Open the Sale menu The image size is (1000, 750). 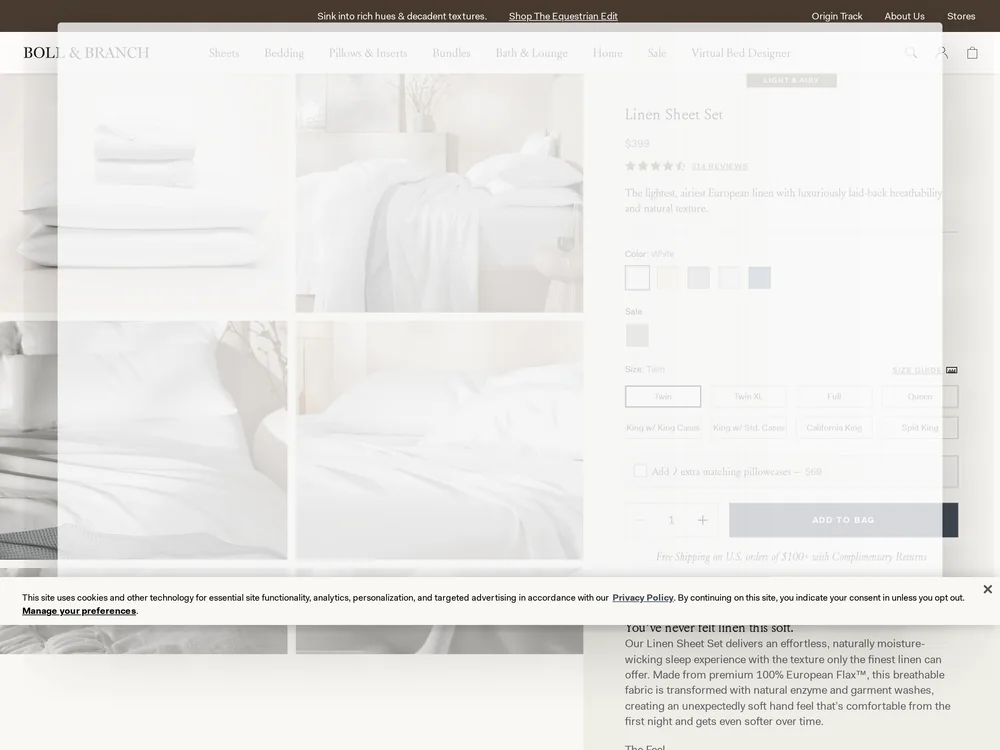(657, 53)
